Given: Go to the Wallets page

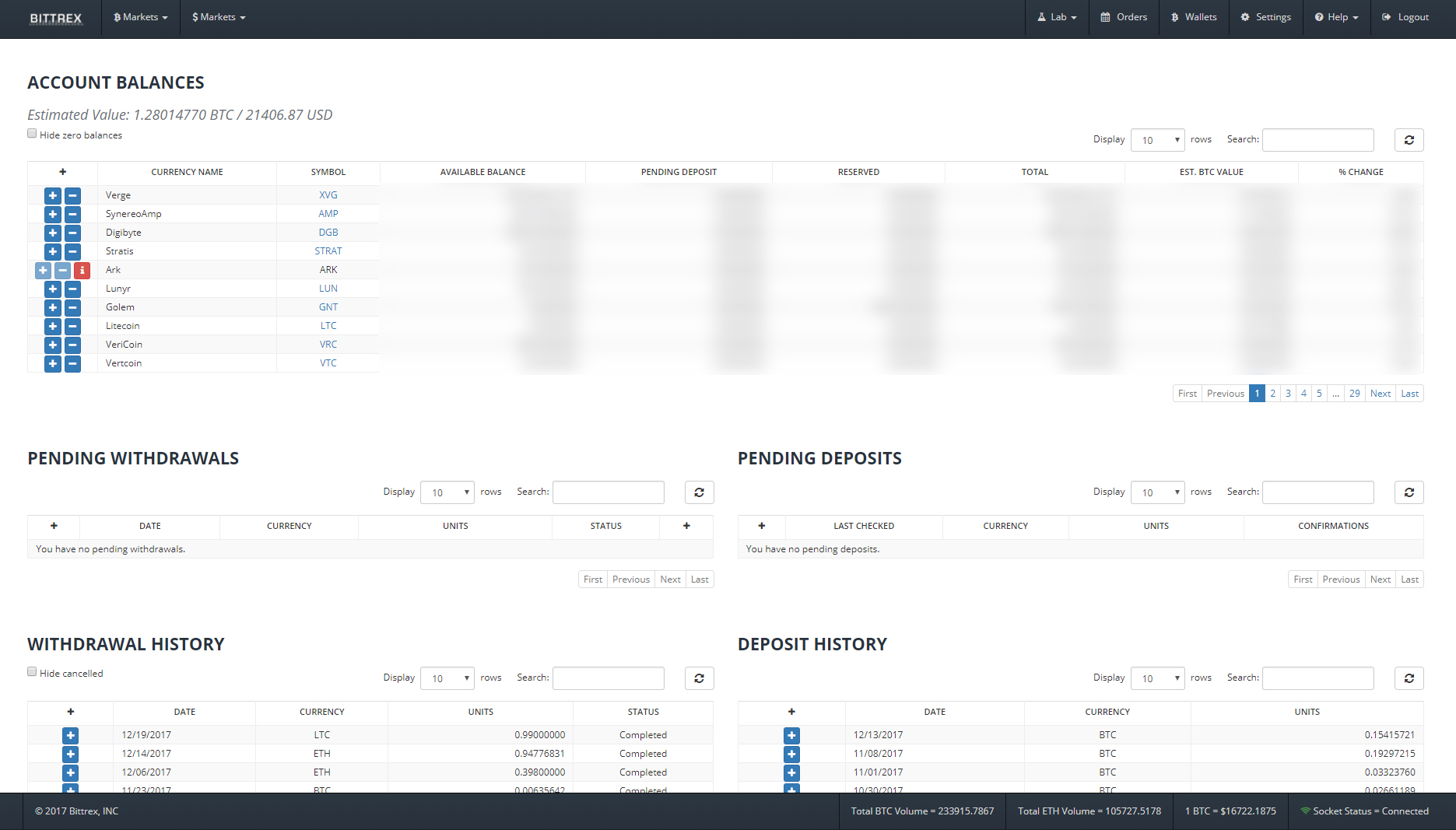Looking at the screenshot, I should click(1194, 17).
